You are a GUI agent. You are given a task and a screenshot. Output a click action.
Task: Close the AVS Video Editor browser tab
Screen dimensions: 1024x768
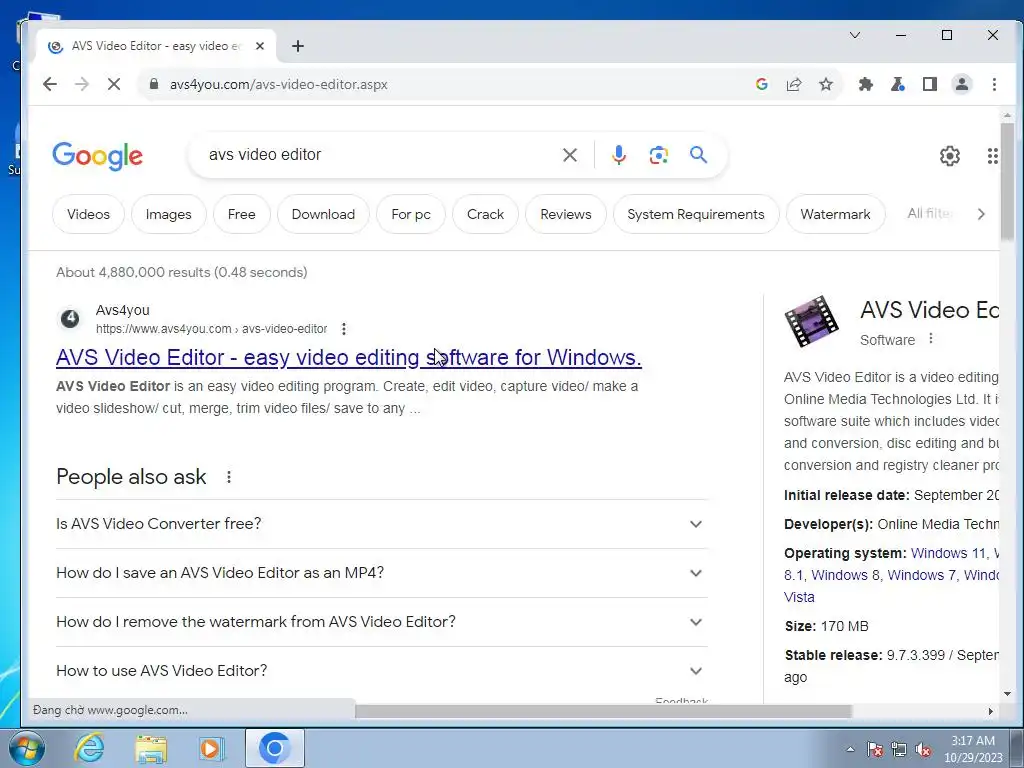coord(260,46)
